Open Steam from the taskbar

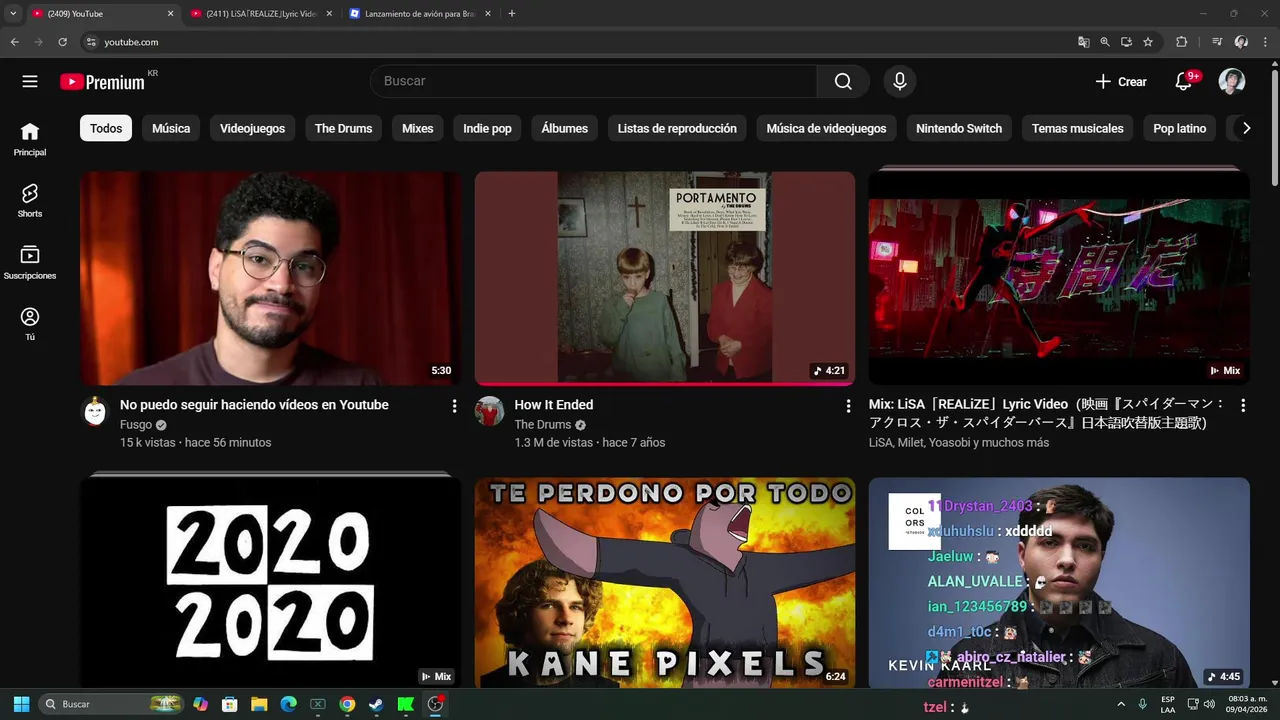376,704
